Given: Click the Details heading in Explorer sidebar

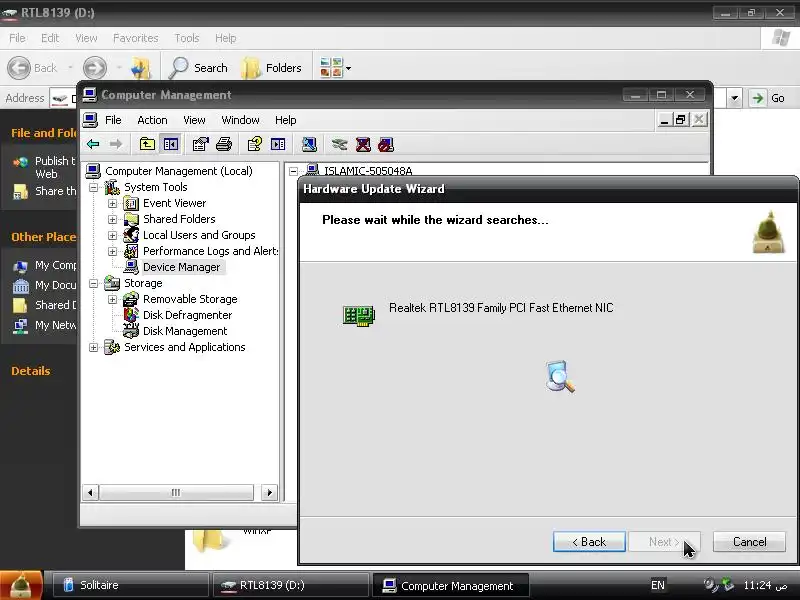Looking at the screenshot, I should coord(31,371).
